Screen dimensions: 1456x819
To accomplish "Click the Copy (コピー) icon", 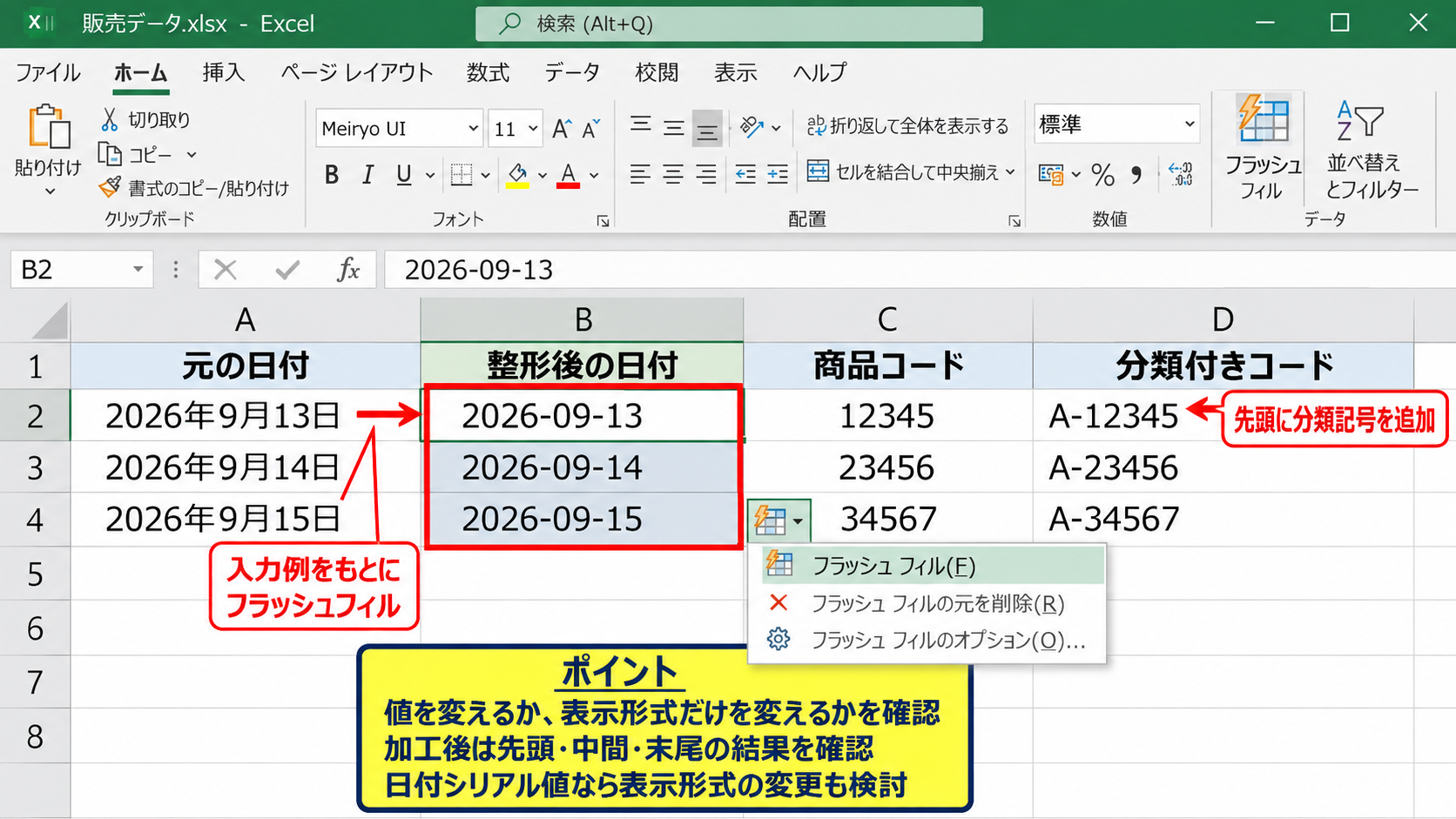I will click(x=110, y=154).
